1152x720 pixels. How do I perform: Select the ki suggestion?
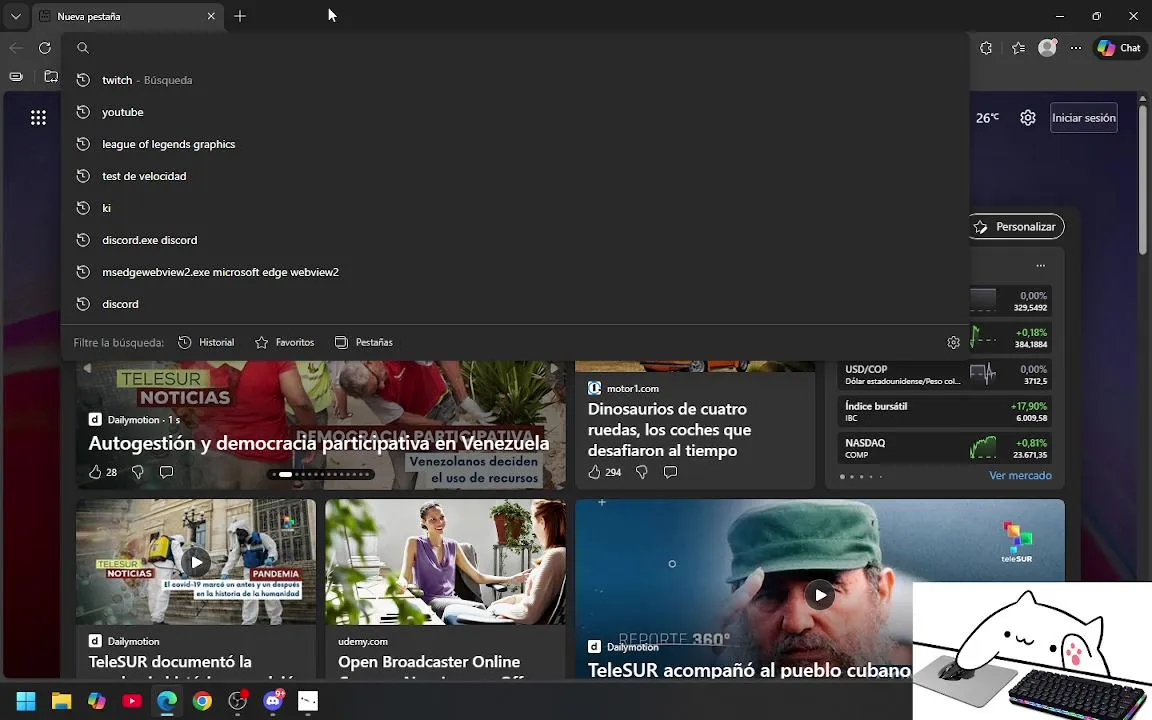(x=514, y=208)
